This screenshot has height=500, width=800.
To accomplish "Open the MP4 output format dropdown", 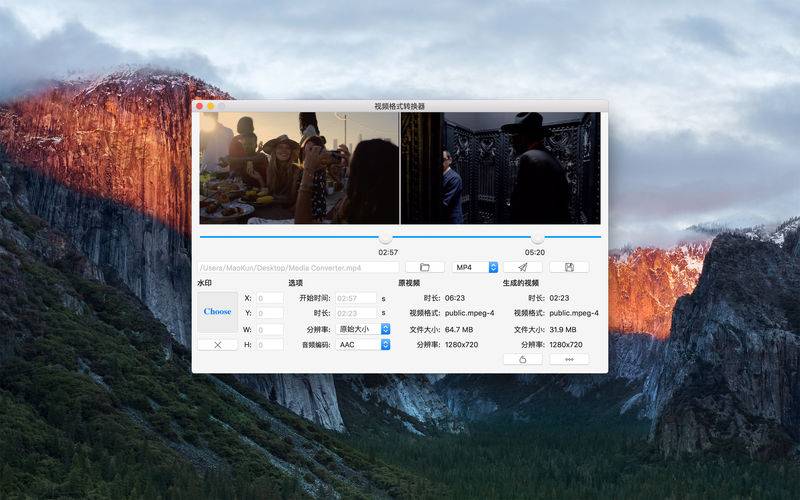I will pyautogui.click(x=475, y=267).
